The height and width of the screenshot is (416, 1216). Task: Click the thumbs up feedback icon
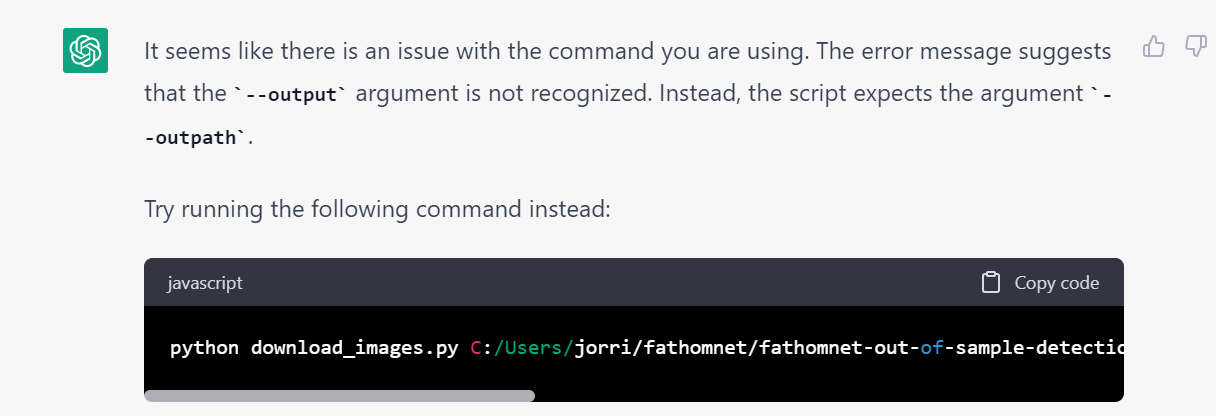1154,46
